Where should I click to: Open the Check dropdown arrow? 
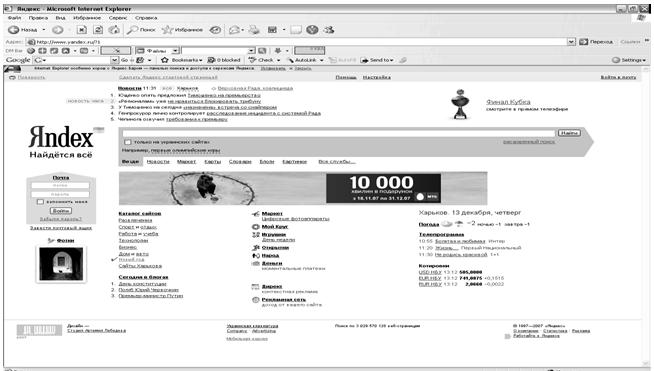click(279, 60)
